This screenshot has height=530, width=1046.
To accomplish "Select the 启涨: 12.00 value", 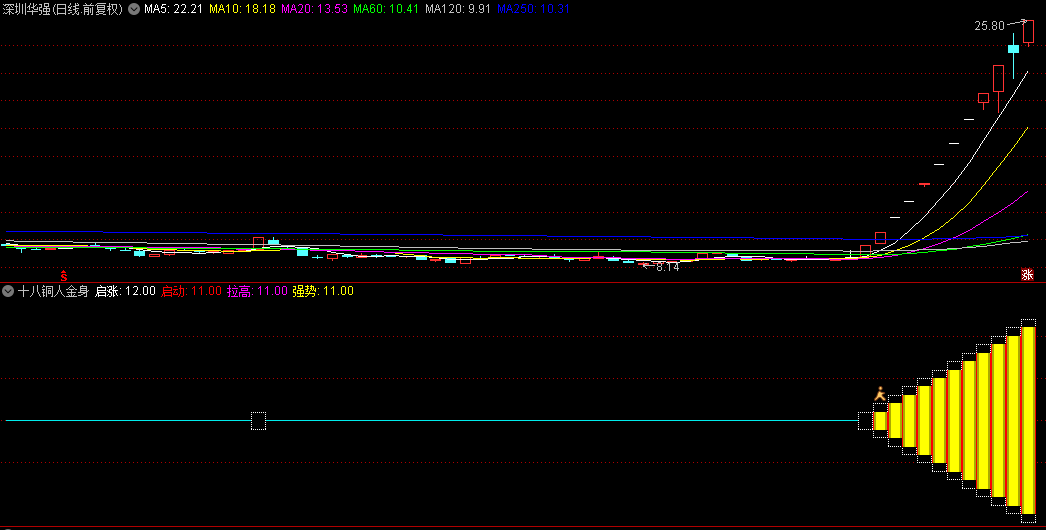I will pyautogui.click(x=125, y=291).
